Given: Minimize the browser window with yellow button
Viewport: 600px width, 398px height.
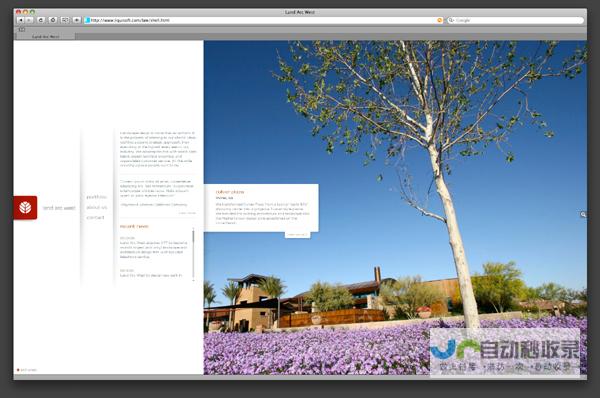Looking at the screenshot, I should click(x=25, y=12).
